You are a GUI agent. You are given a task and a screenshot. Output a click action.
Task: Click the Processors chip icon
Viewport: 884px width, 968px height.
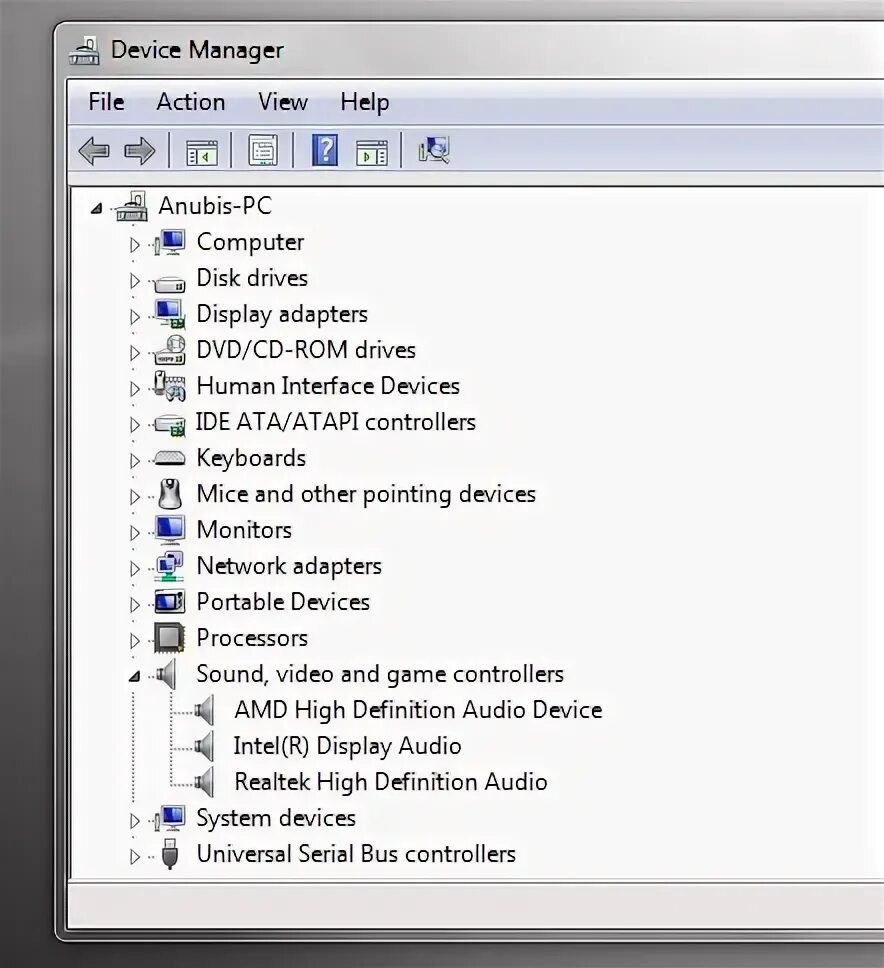click(x=170, y=638)
